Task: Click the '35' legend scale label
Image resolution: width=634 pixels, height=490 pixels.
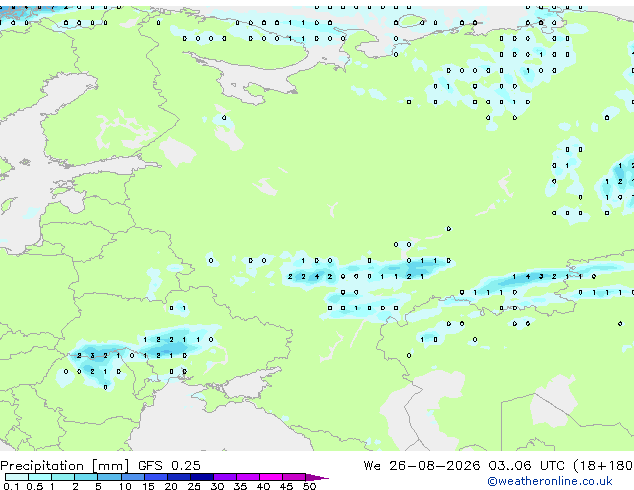Action: tap(240, 486)
